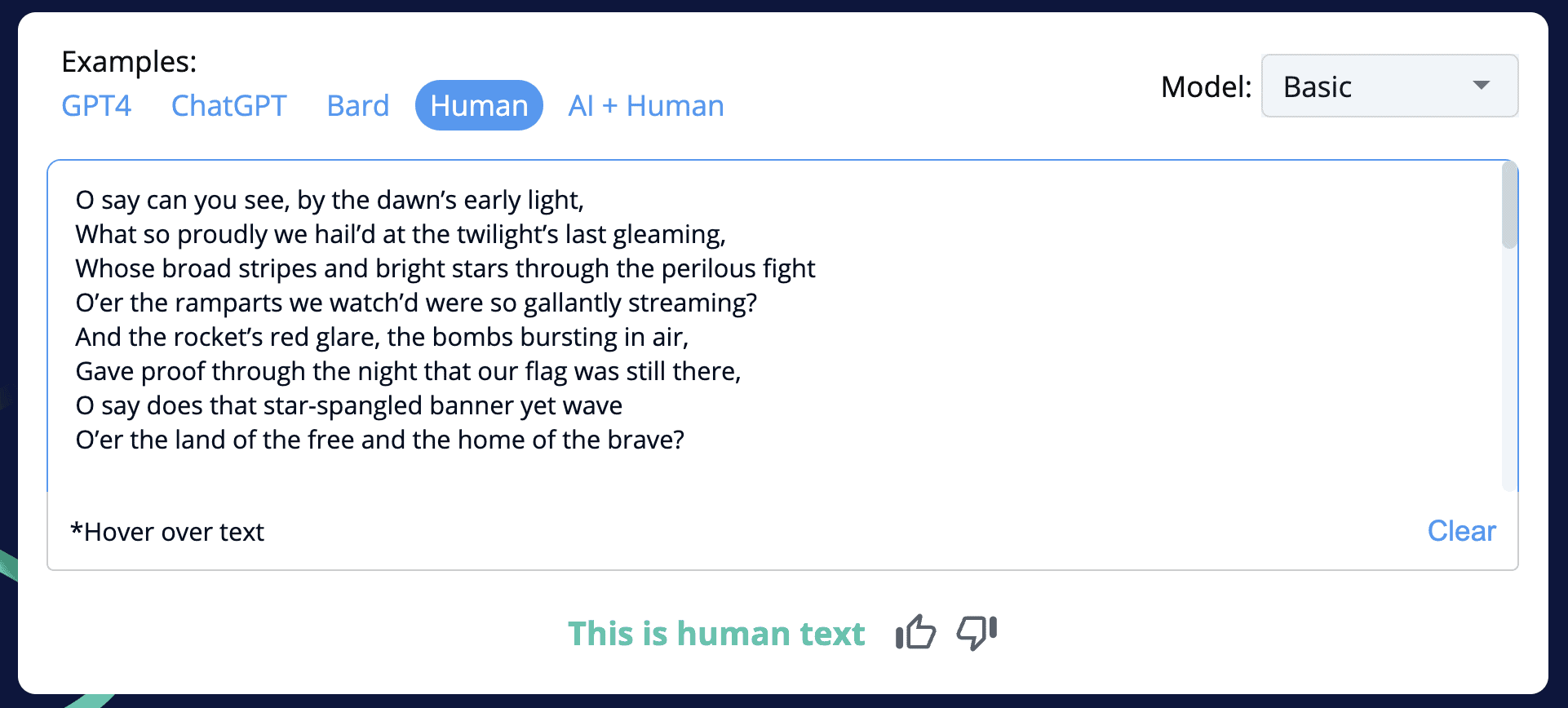The height and width of the screenshot is (708, 1568).
Task: Click the "Whose broad stripes" line
Action: coord(445,268)
